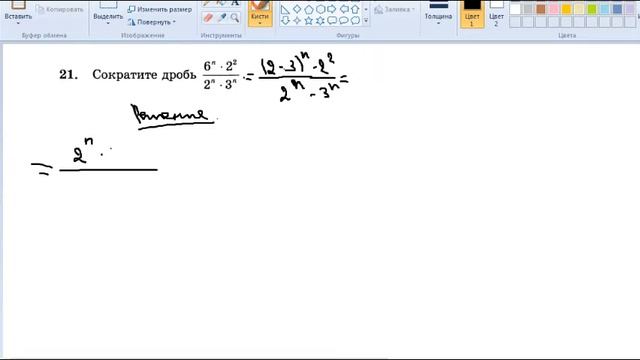Pick the right arrow shape
The height and width of the screenshot is (360, 640).
point(332,9)
